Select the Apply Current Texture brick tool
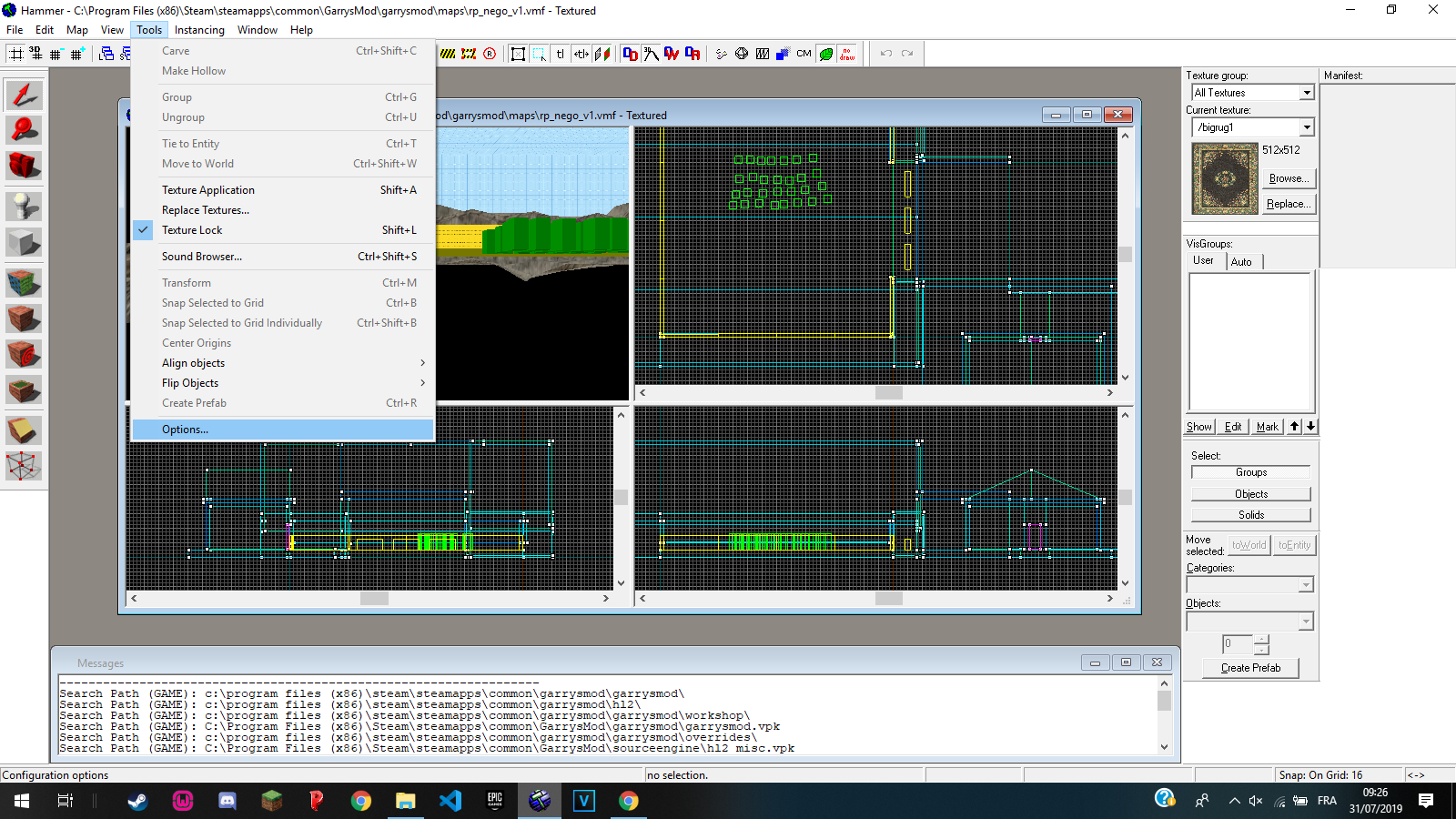The width and height of the screenshot is (1456, 819). [x=24, y=318]
